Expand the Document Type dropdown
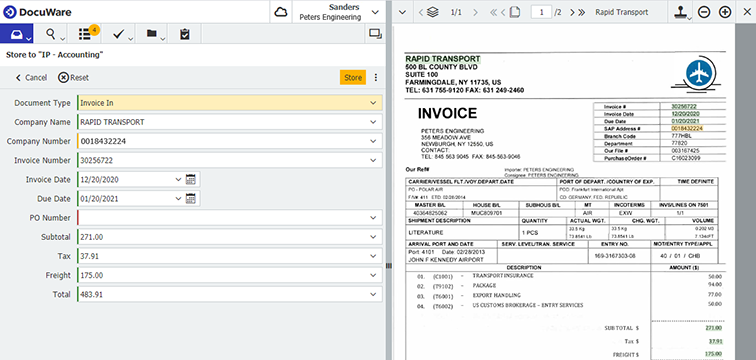The height and width of the screenshot is (360, 756). [373, 103]
